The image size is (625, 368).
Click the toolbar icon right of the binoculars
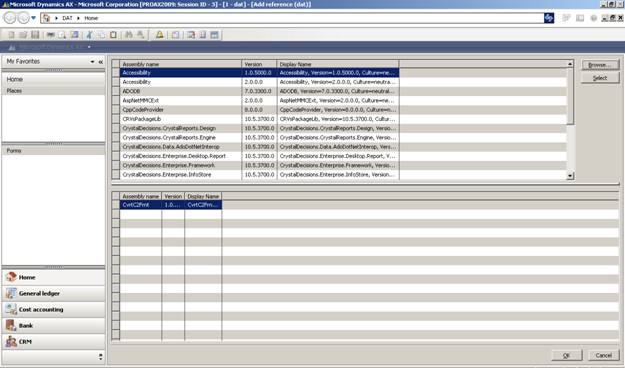pos(140,35)
